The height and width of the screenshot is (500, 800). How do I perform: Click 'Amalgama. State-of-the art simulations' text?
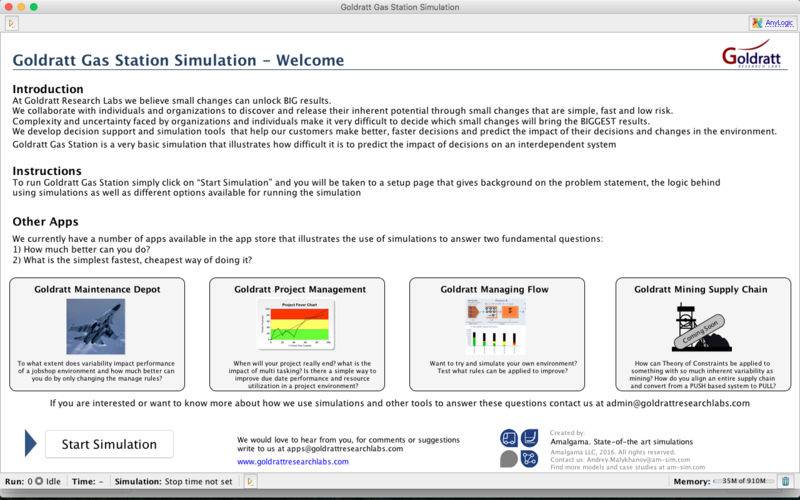click(621, 442)
